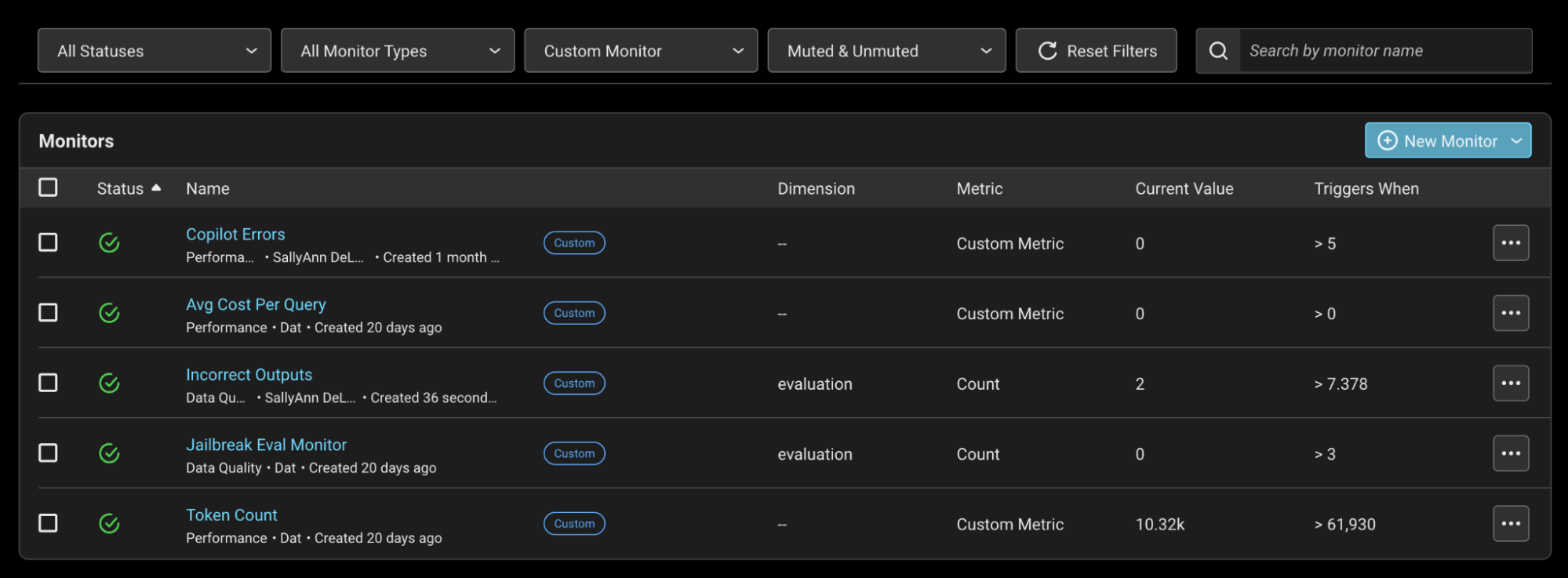Expand the All Monitor Types dropdown

point(398,51)
